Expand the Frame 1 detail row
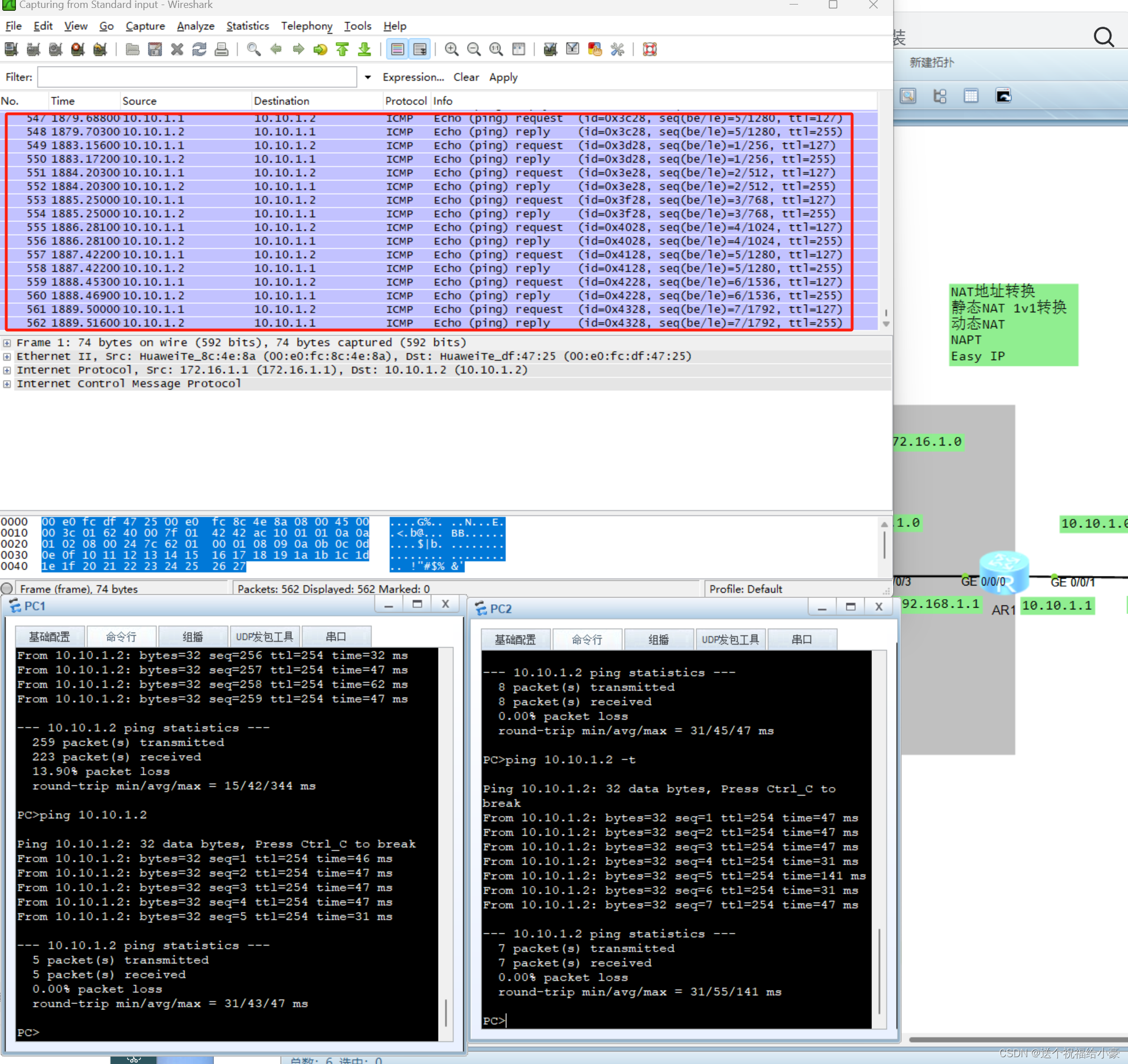1128x1064 pixels. (7, 343)
